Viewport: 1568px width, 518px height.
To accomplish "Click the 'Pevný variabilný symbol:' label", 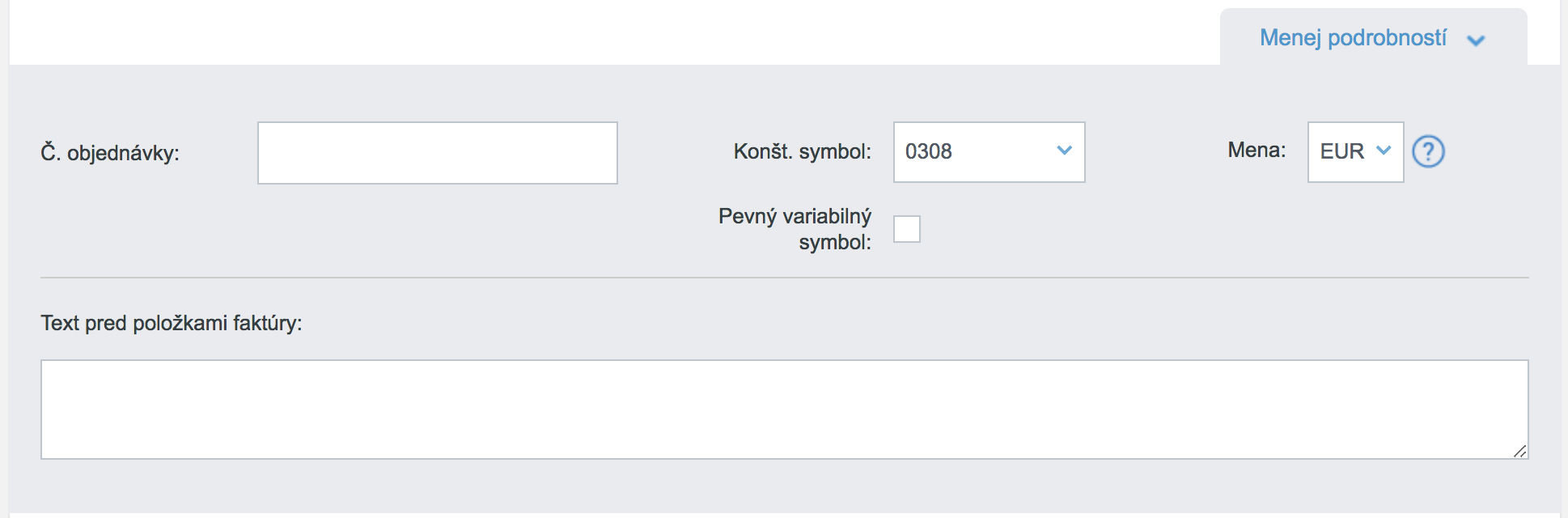I will click(x=795, y=229).
